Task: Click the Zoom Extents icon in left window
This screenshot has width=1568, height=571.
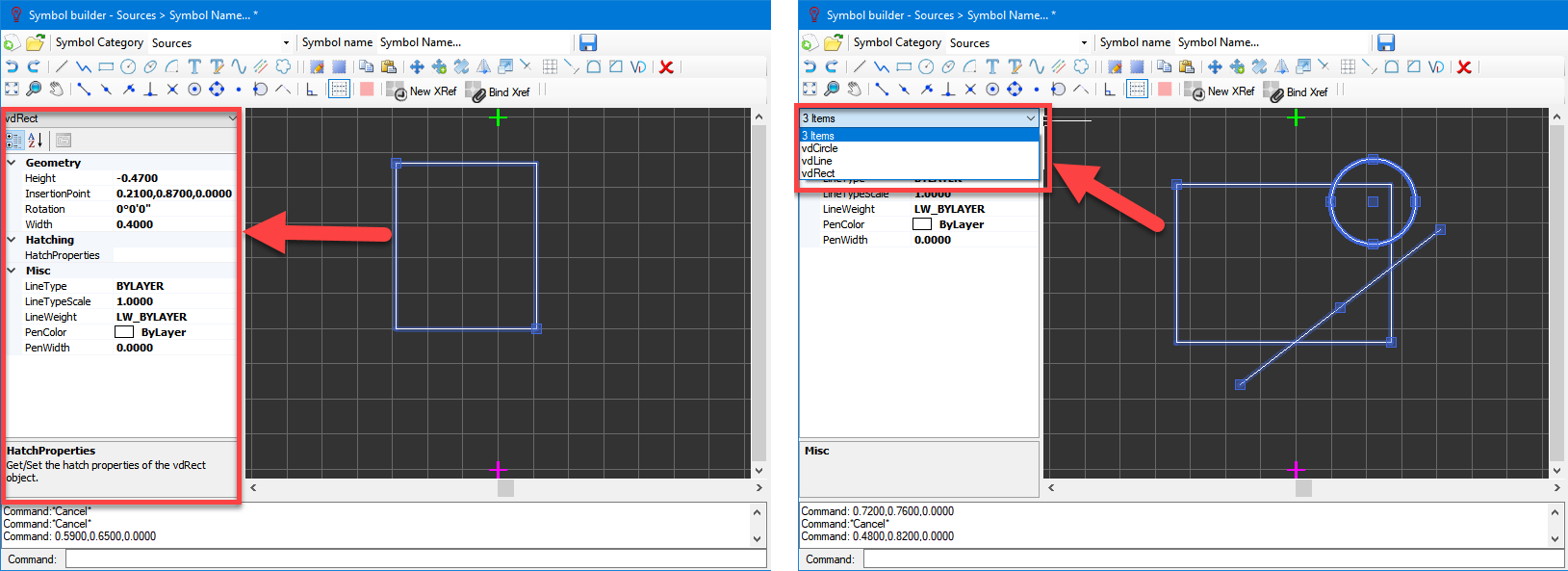Action: click(x=12, y=90)
